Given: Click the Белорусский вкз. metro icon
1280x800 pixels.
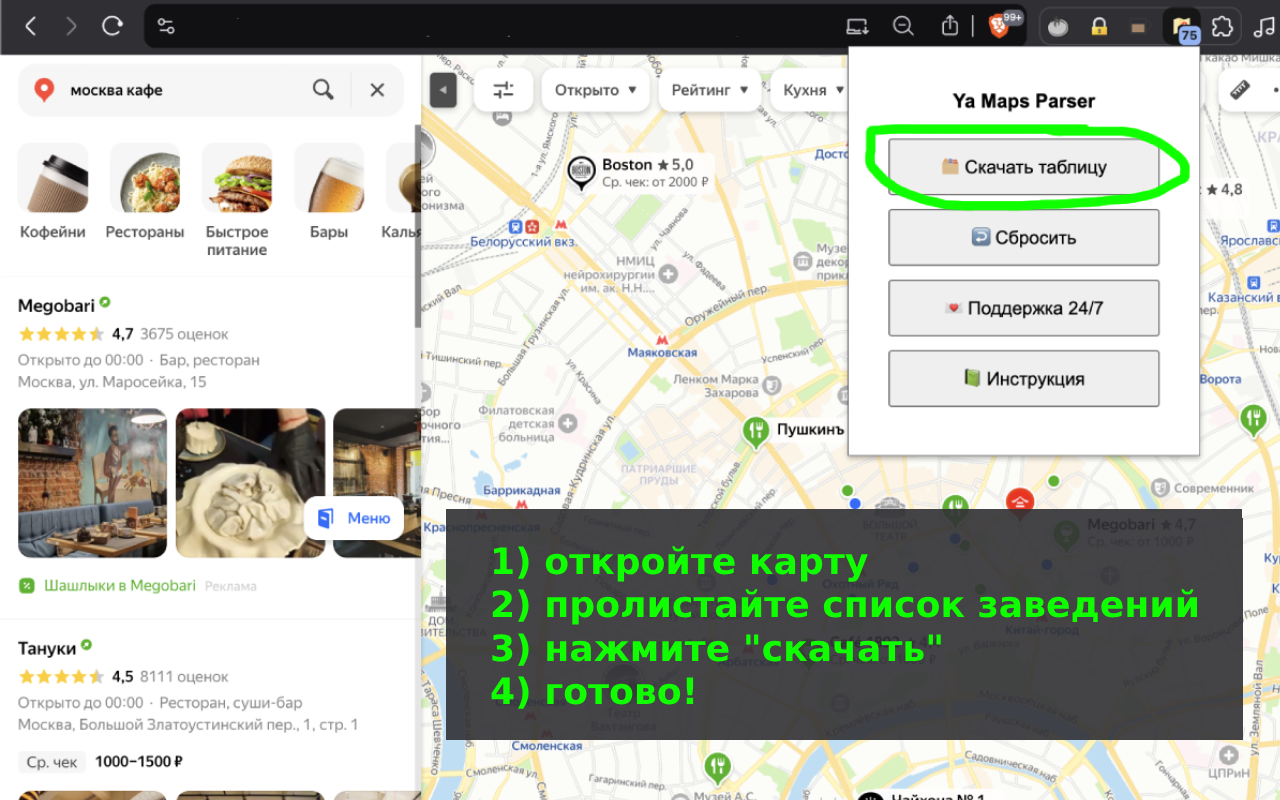Looking at the screenshot, I should 560,226.
